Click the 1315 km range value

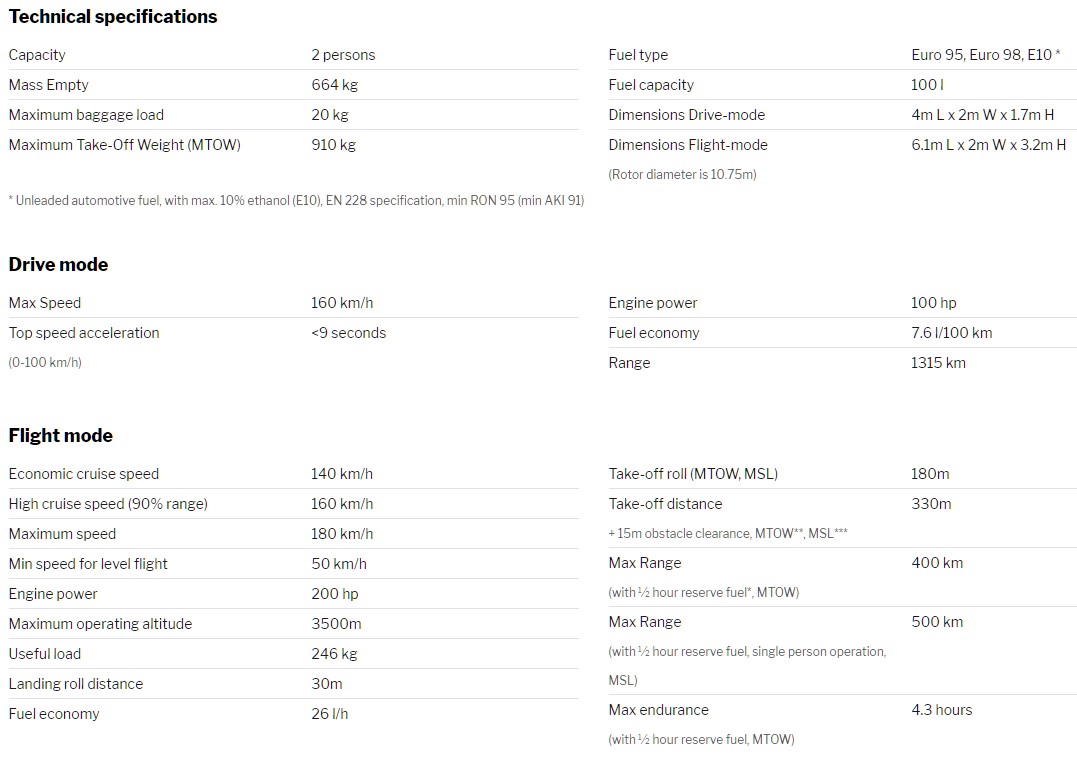[x=938, y=363]
